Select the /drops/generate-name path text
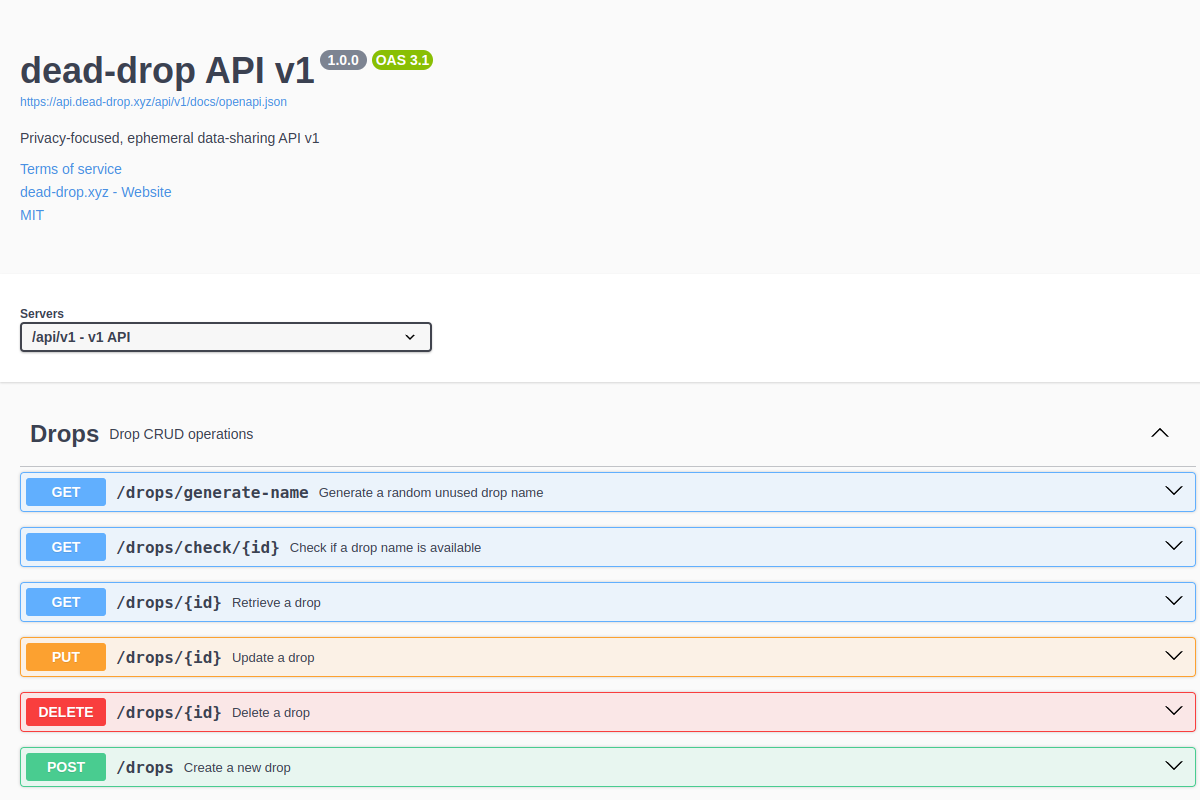 [x=213, y=492]
